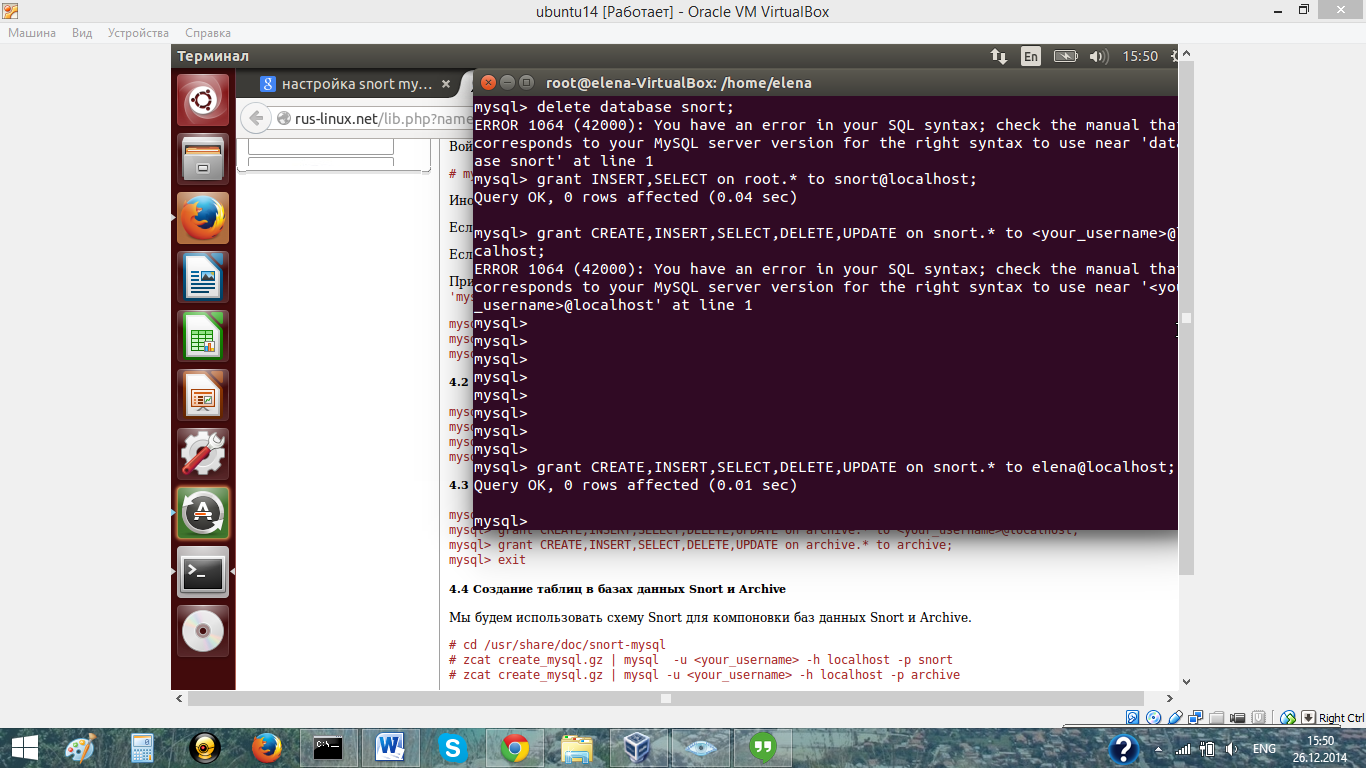This screenshot has height=768, width=1366.
Task: Open Firefox from the Windows taskbar
Action: click(x=265, y=748)
